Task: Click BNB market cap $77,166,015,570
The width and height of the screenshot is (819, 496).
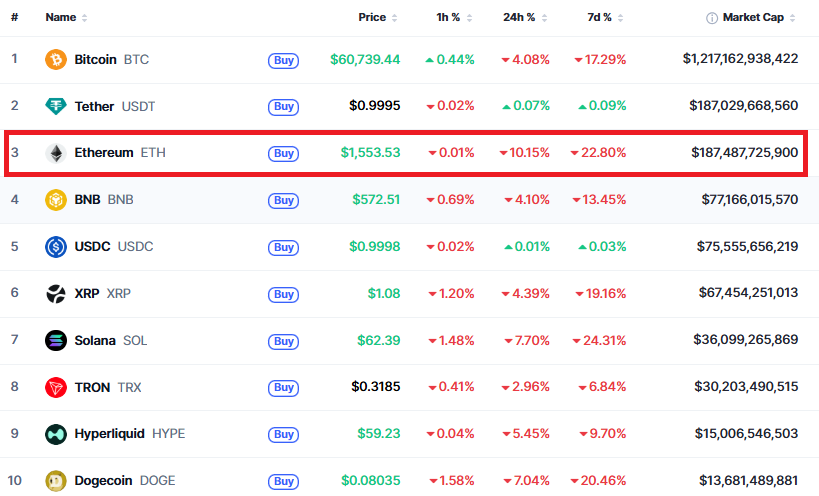Action: (750, 199)
